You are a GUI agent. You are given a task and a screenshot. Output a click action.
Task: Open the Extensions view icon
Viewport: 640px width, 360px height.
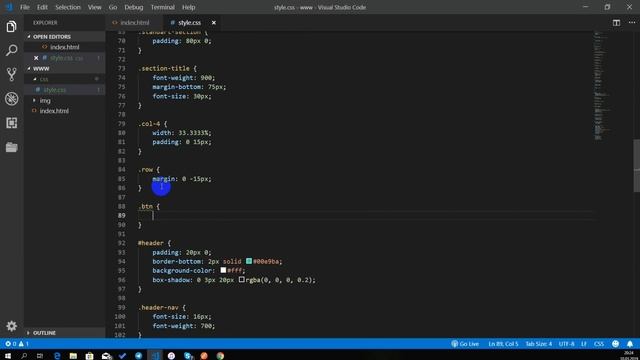11,123
